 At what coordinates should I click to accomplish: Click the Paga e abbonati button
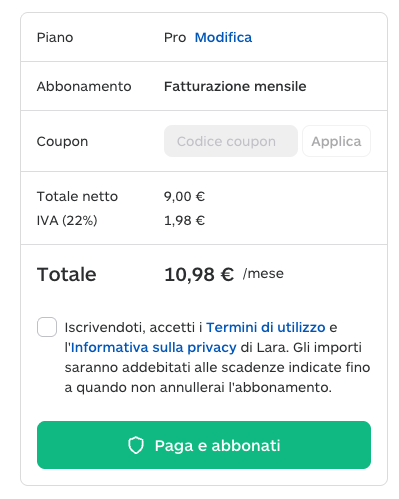(x=204, y=445)
